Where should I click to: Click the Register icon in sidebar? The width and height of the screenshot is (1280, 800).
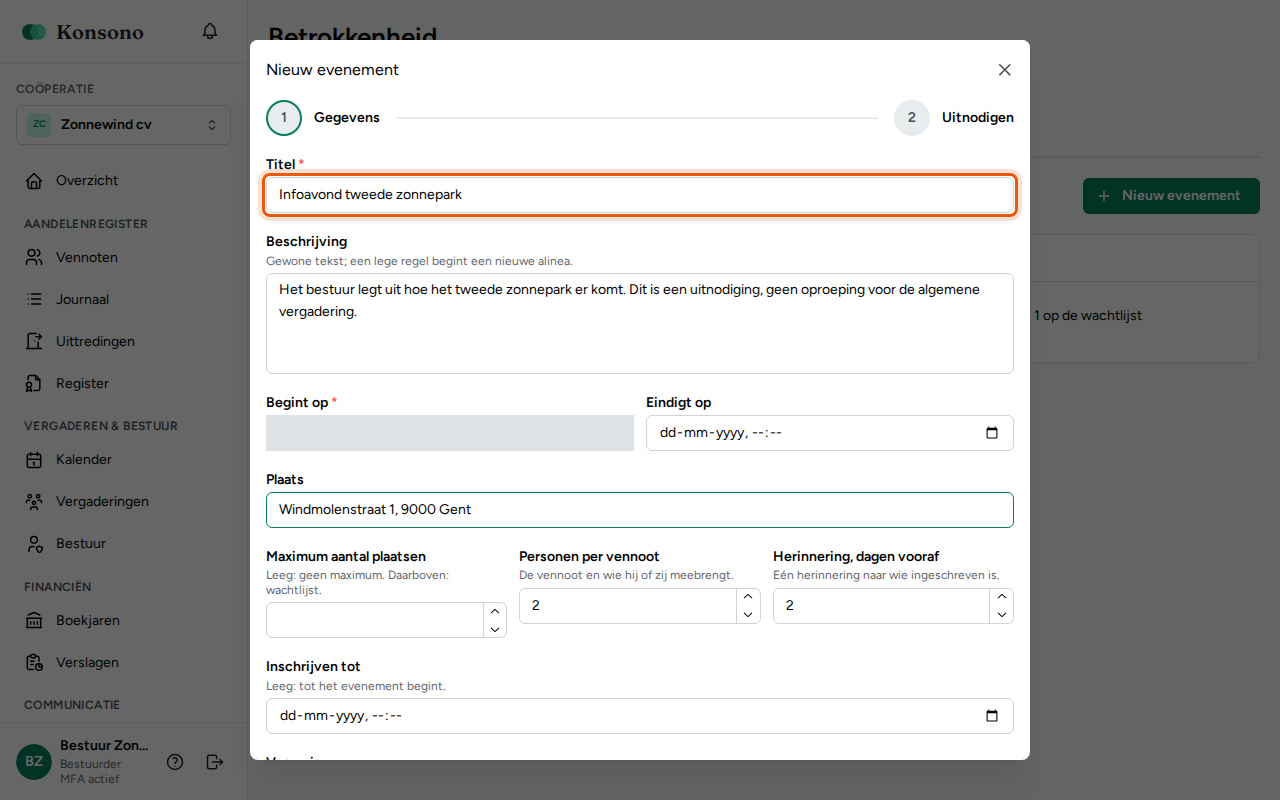35,384
